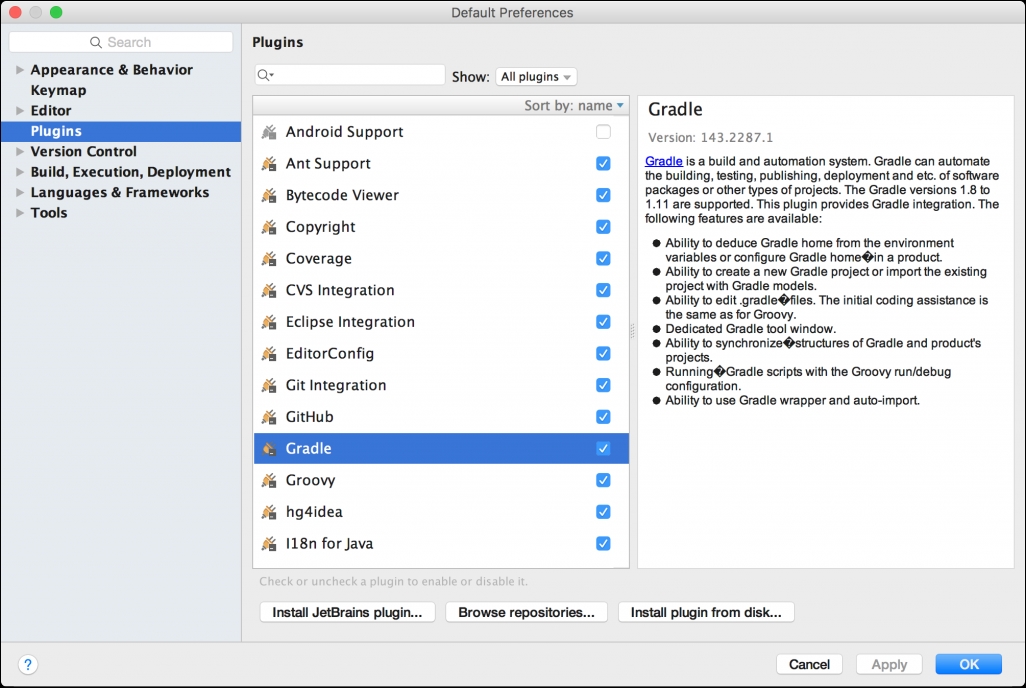
Task: Disable the Gradle plugin checkbox
Action: pos(603,448)
